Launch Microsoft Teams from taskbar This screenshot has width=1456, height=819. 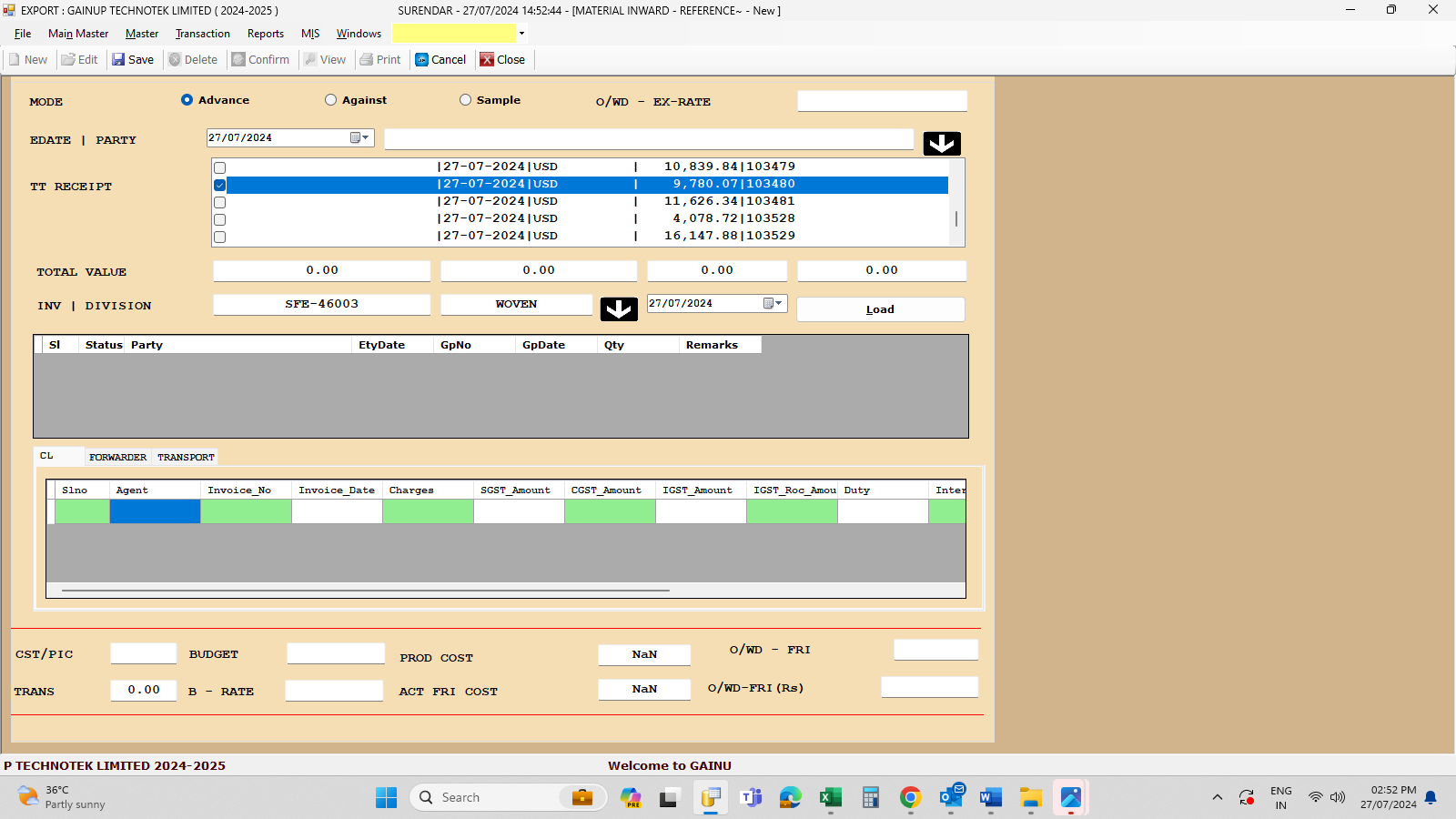pyautogui.click(x=751, y=798)
